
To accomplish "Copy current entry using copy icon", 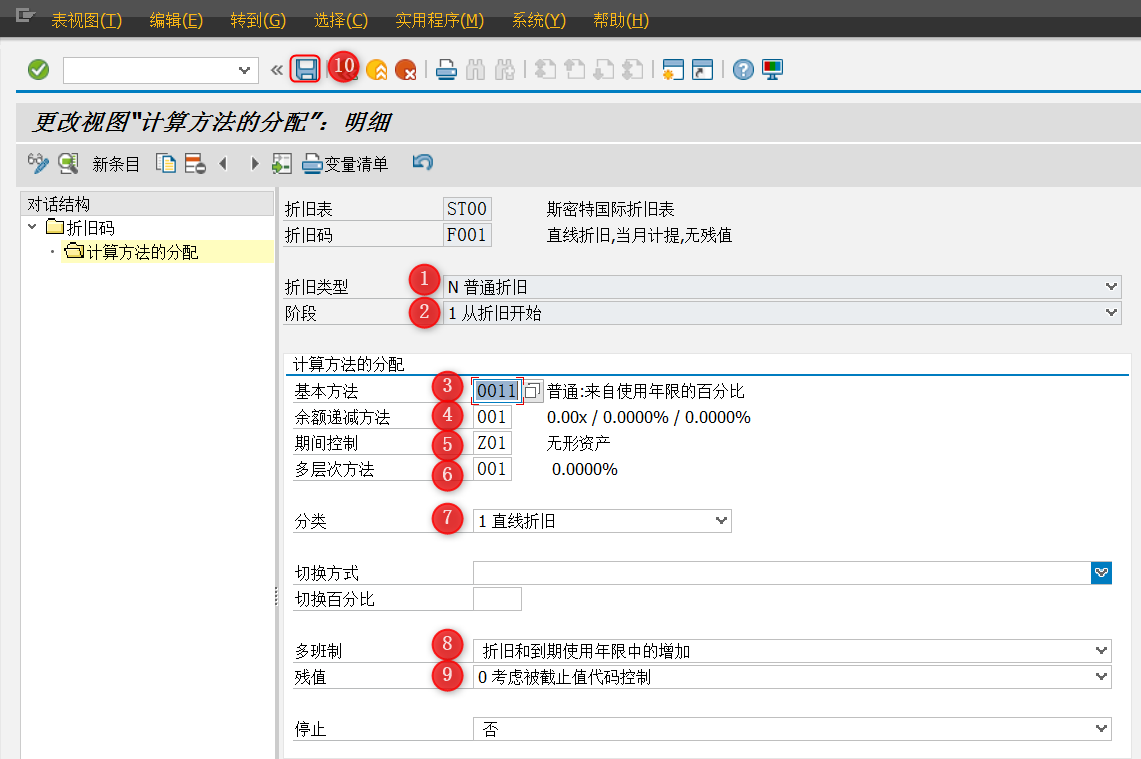I will click(x=166, y=163).
